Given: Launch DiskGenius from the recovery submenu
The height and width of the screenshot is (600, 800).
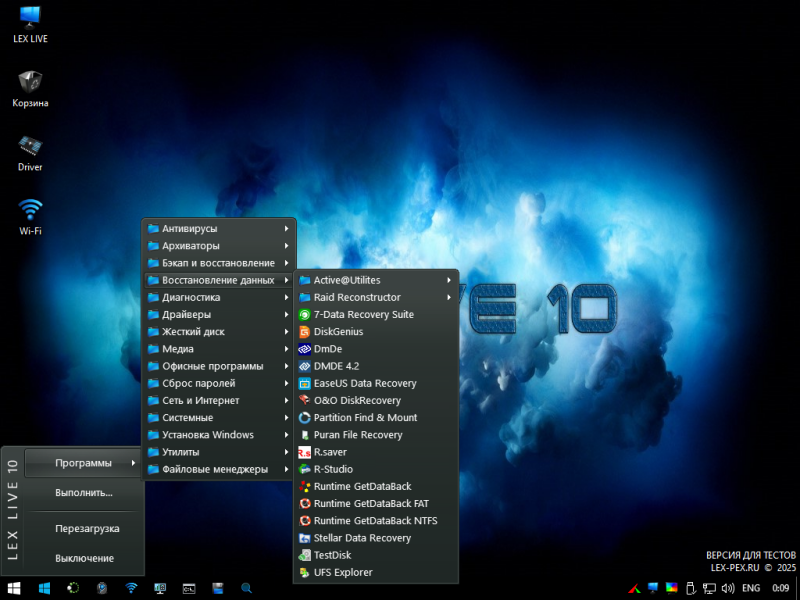Looking at the screenshot, I should tap(338, 332).
